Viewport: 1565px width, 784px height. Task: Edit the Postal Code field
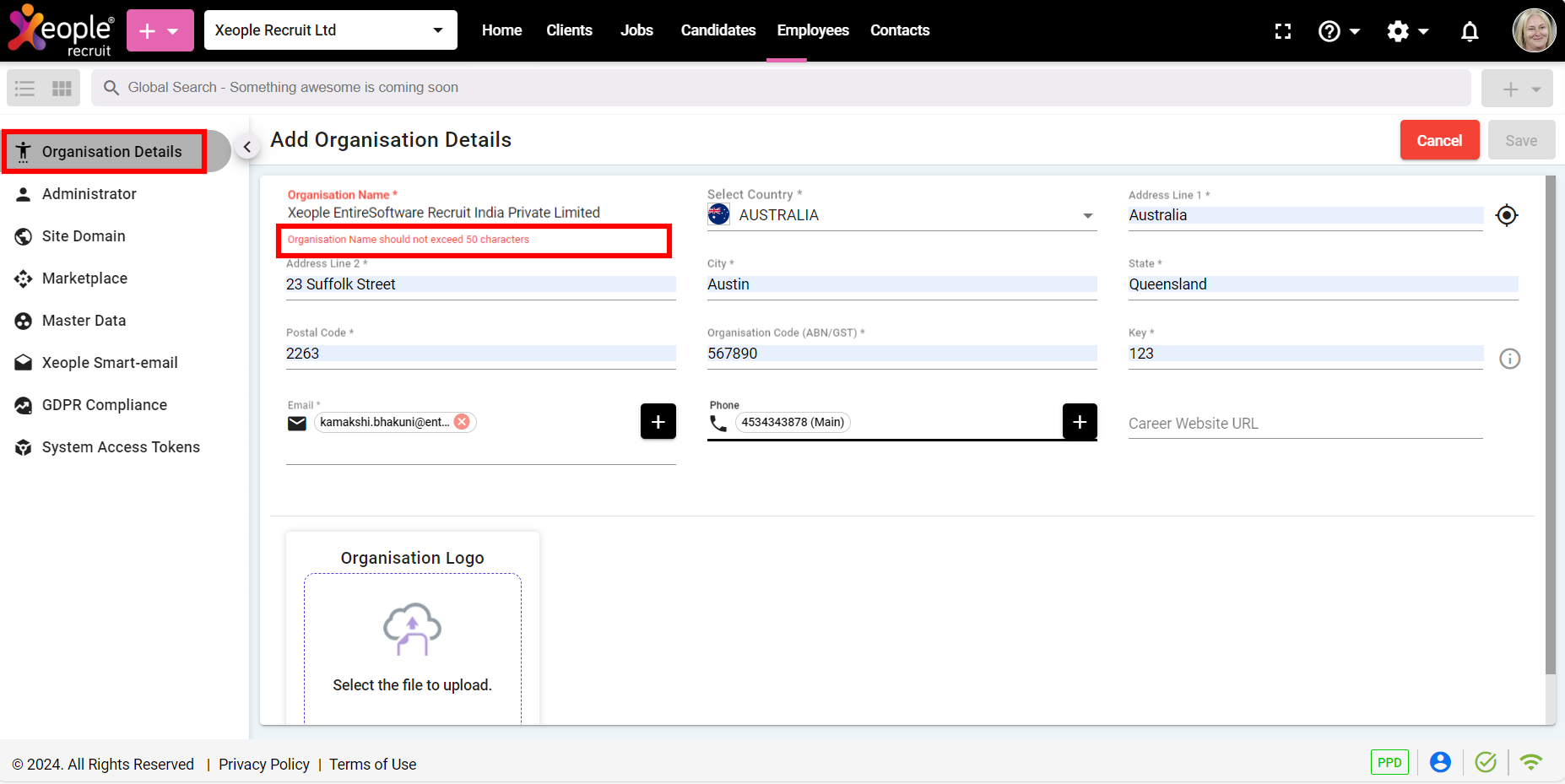481,354
